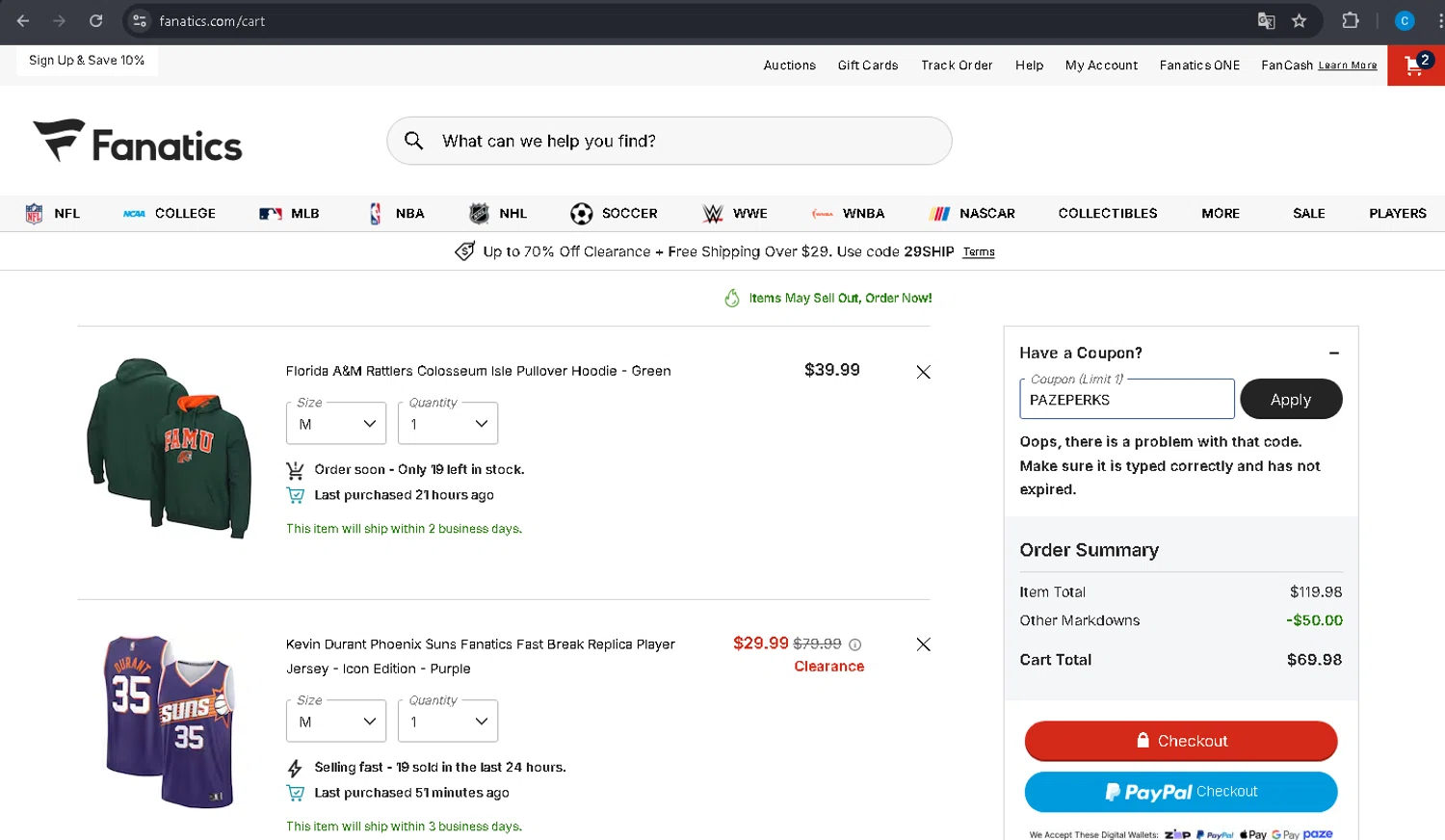Open the Fanatics ONE link
The width and height of the screenshot is (1445, 840).
coord(1199,66)
